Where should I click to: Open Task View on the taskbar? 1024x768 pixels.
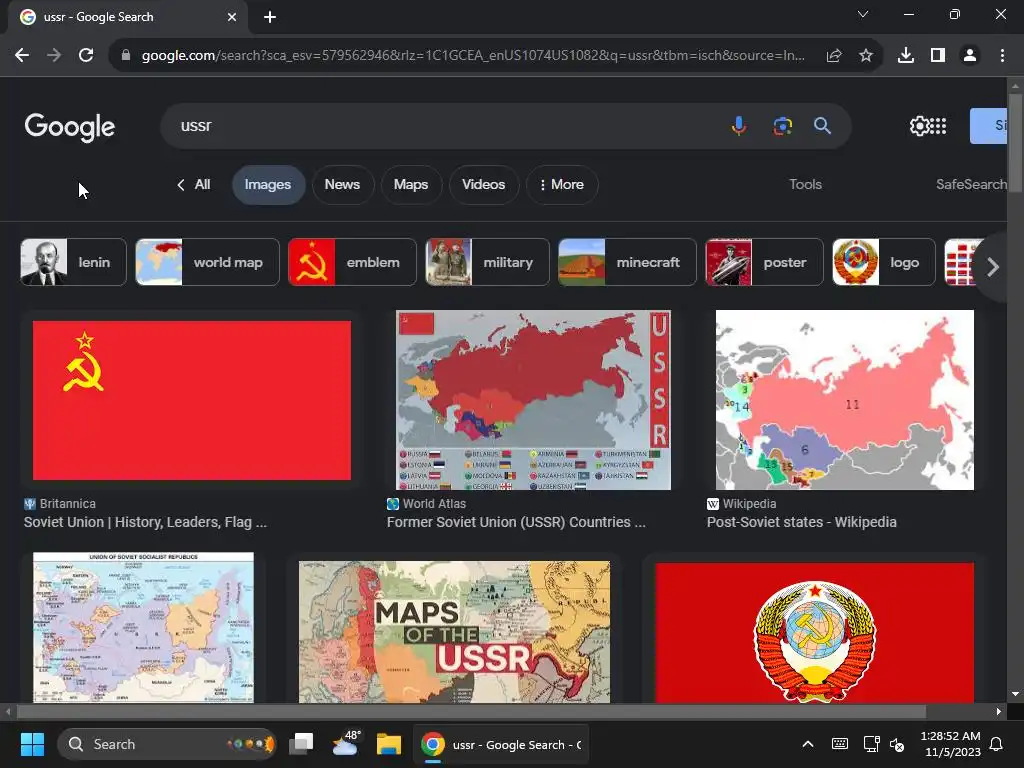[x=302, y=744]
